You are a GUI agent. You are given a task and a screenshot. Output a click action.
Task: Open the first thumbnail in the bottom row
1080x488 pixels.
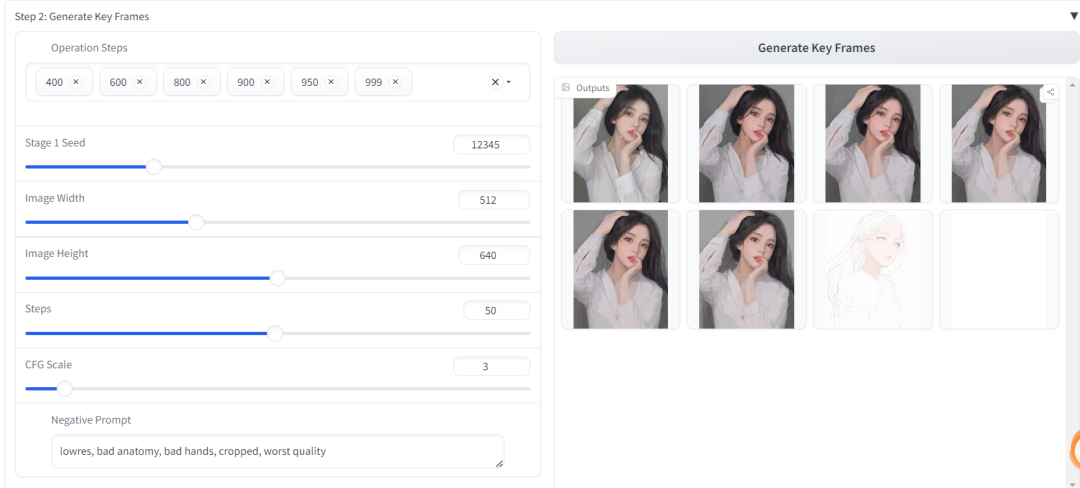[x=621, y=269]
